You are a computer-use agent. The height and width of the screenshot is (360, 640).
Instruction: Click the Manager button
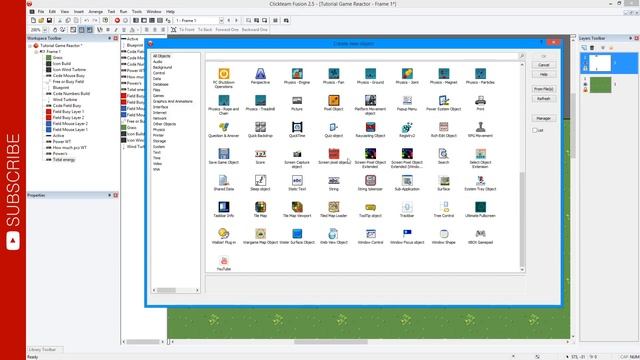(544, 118)
